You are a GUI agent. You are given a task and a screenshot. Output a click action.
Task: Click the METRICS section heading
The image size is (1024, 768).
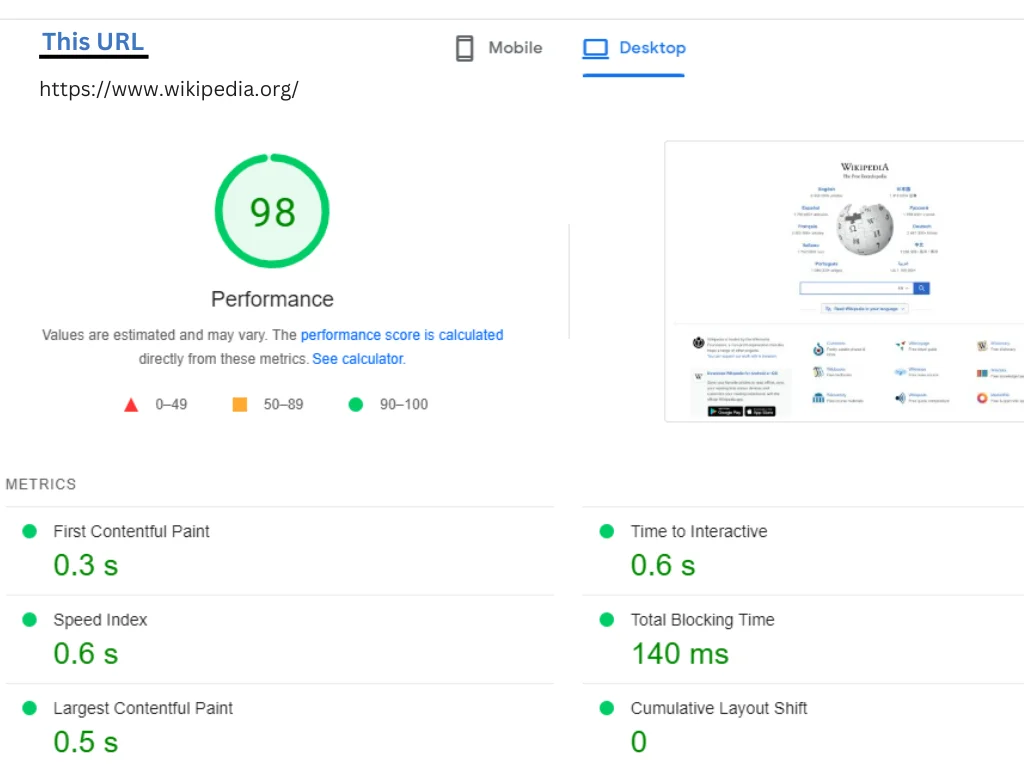tap(40, 484)
